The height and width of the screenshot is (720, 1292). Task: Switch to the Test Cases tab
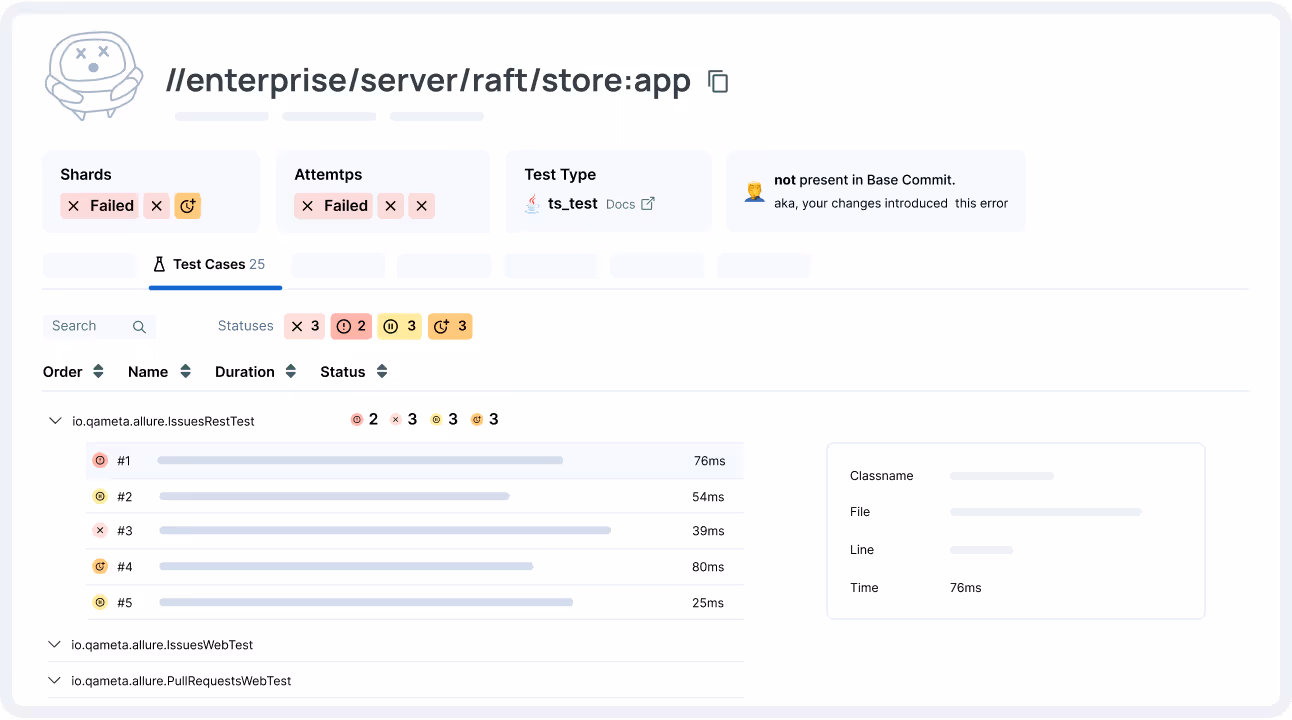tap(212, 264)
